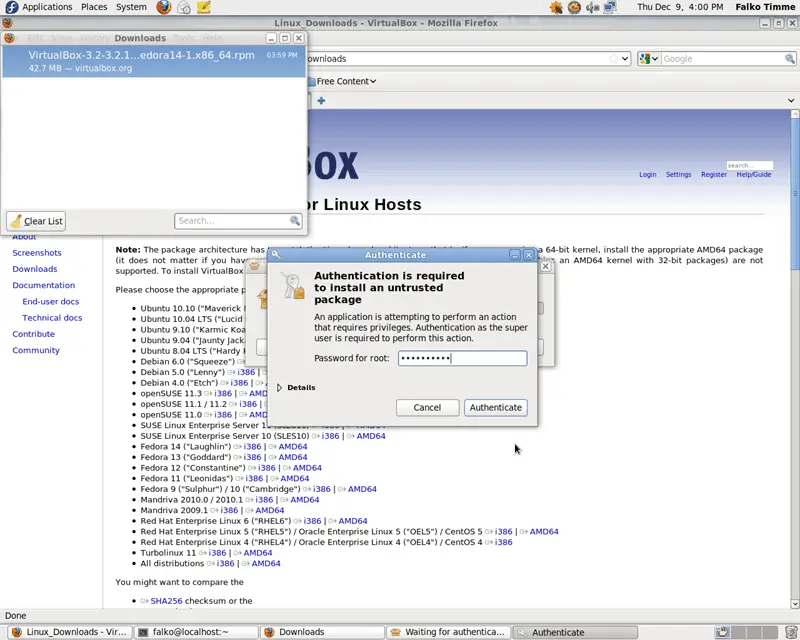Open the trash icon in bottom panel
The height and width of the screenshot is (640, 800).
coord(791,632)
